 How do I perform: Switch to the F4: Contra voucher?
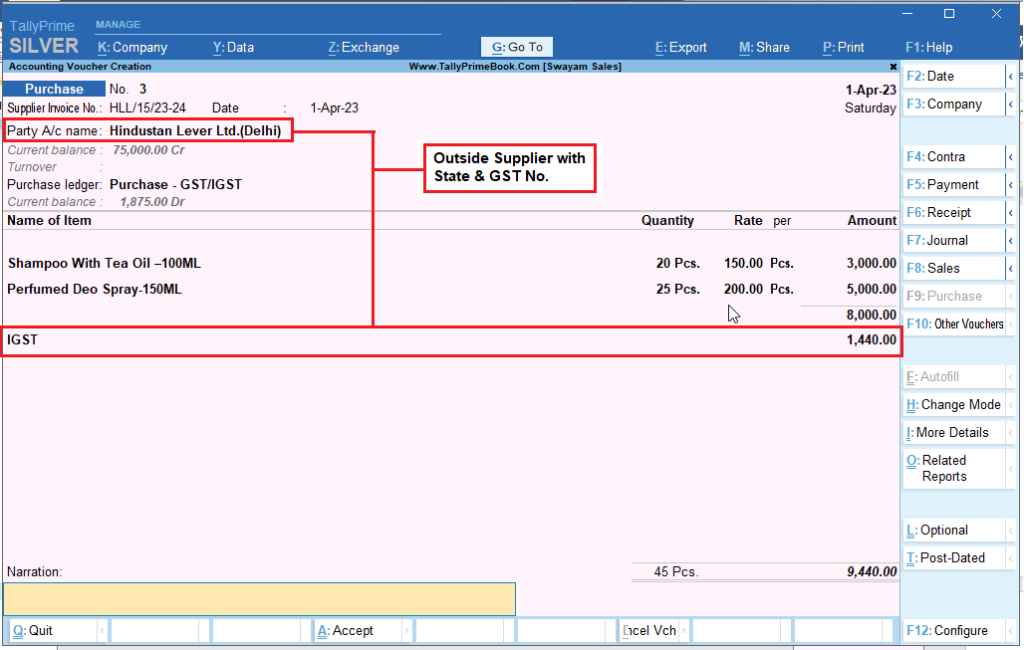click(953, 157)
